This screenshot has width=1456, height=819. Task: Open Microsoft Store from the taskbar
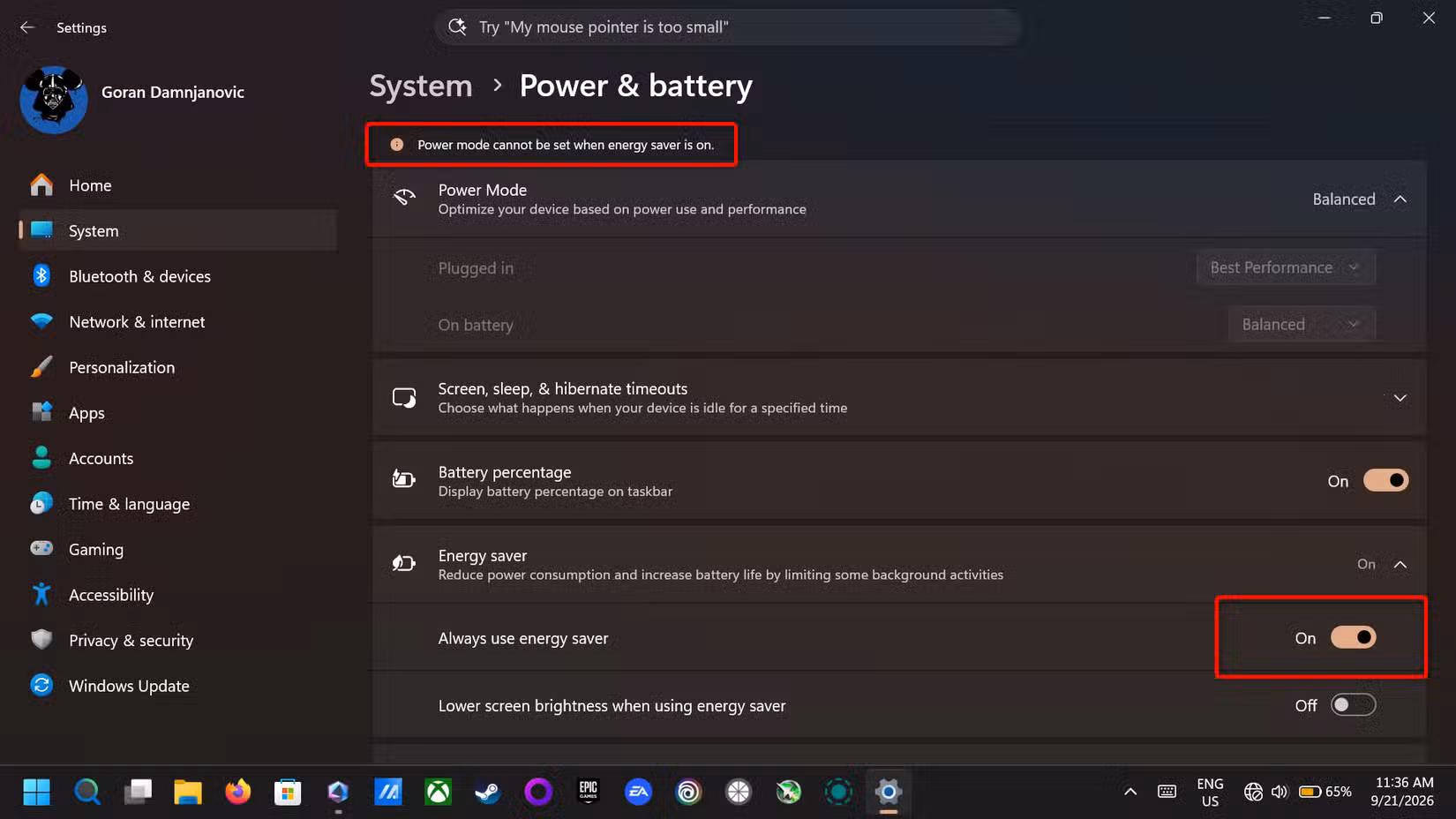288,793
